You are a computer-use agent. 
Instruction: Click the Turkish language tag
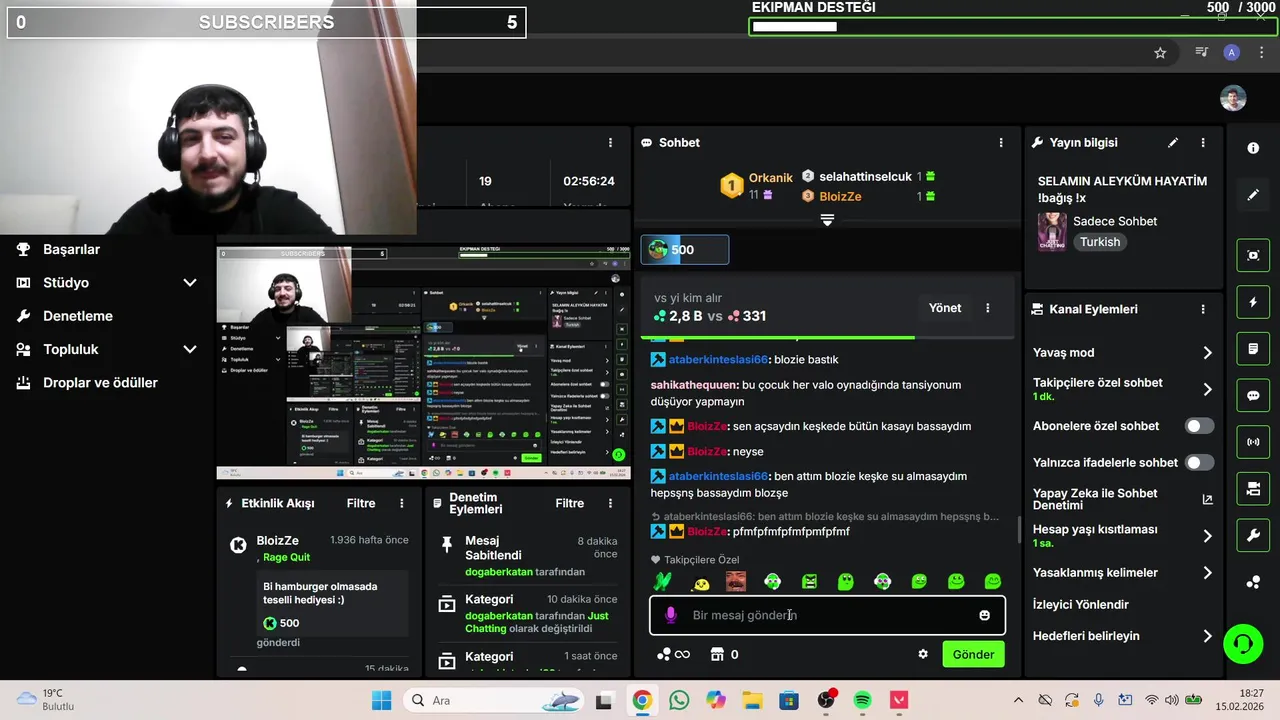click(1100, 242)
